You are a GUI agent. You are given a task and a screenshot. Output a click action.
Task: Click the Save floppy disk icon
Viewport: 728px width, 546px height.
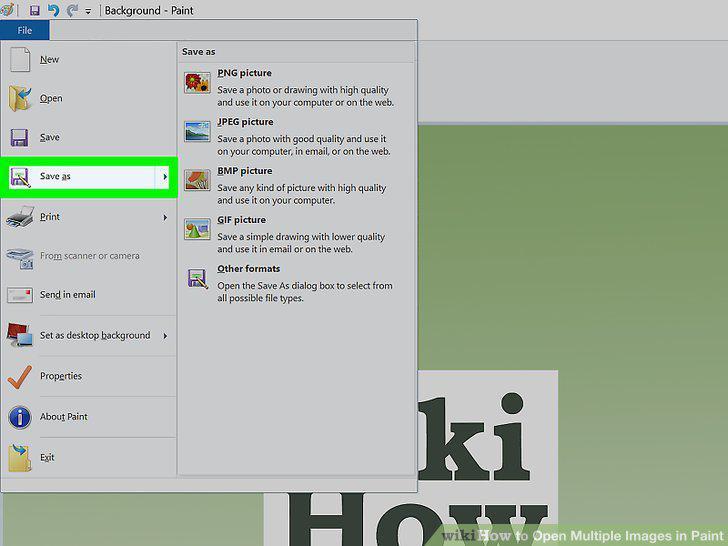(20, 138)
